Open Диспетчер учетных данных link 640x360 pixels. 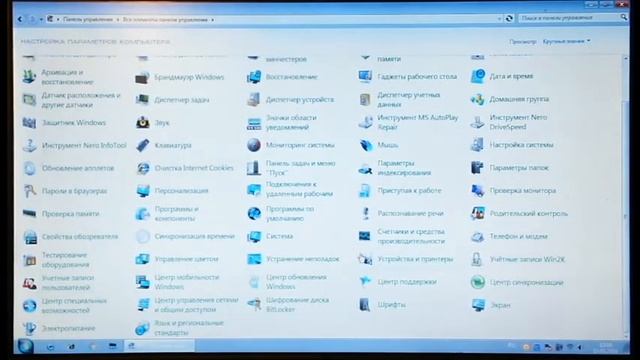click(409, 99)
